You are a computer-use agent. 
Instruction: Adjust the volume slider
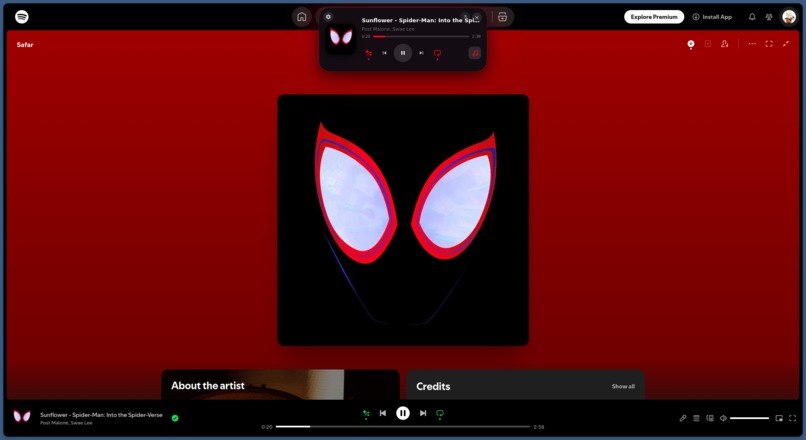[x=749, y=418]
